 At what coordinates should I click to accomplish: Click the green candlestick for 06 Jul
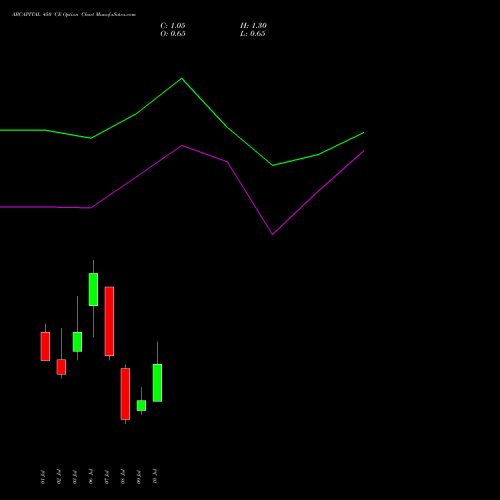tap(93, 289)
